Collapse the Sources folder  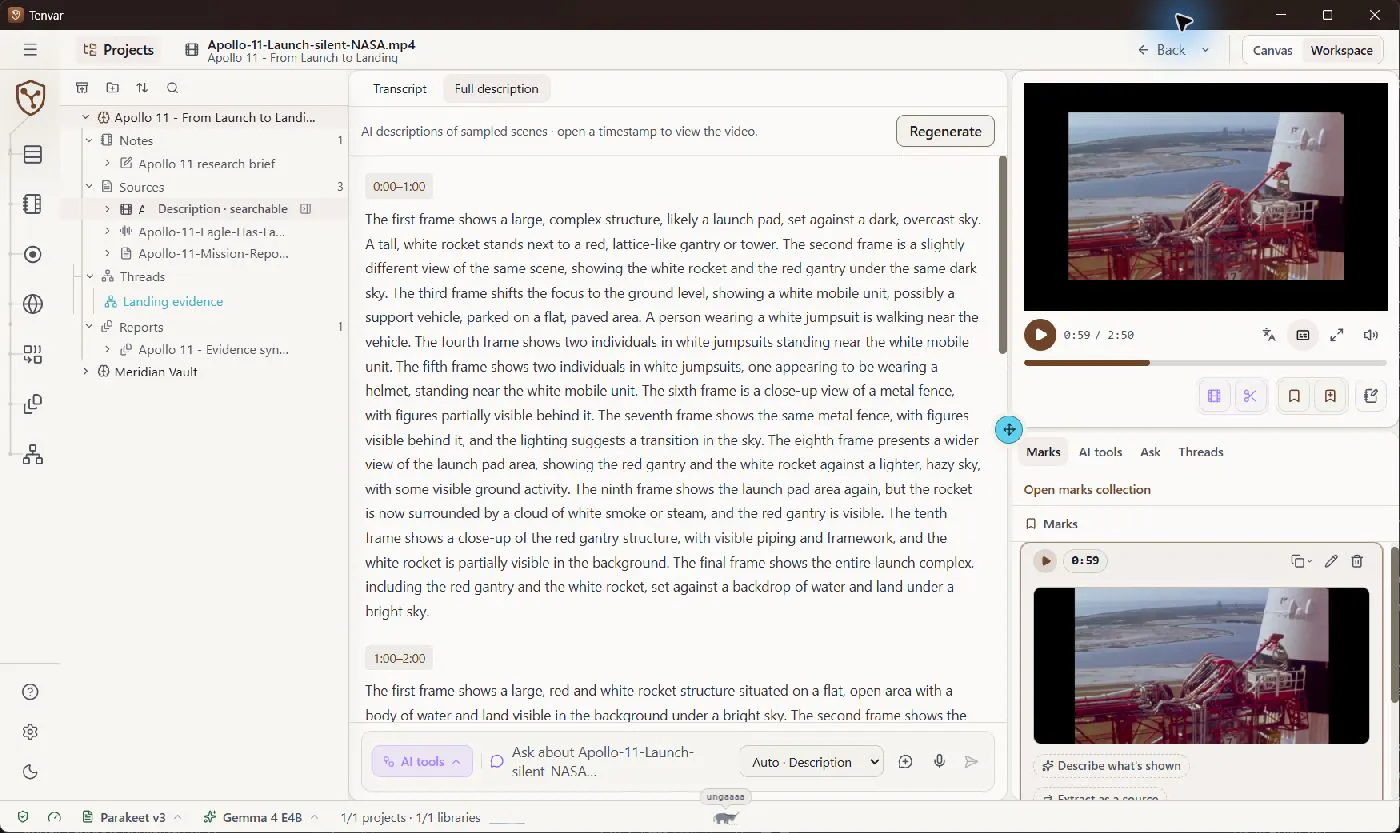88,187
